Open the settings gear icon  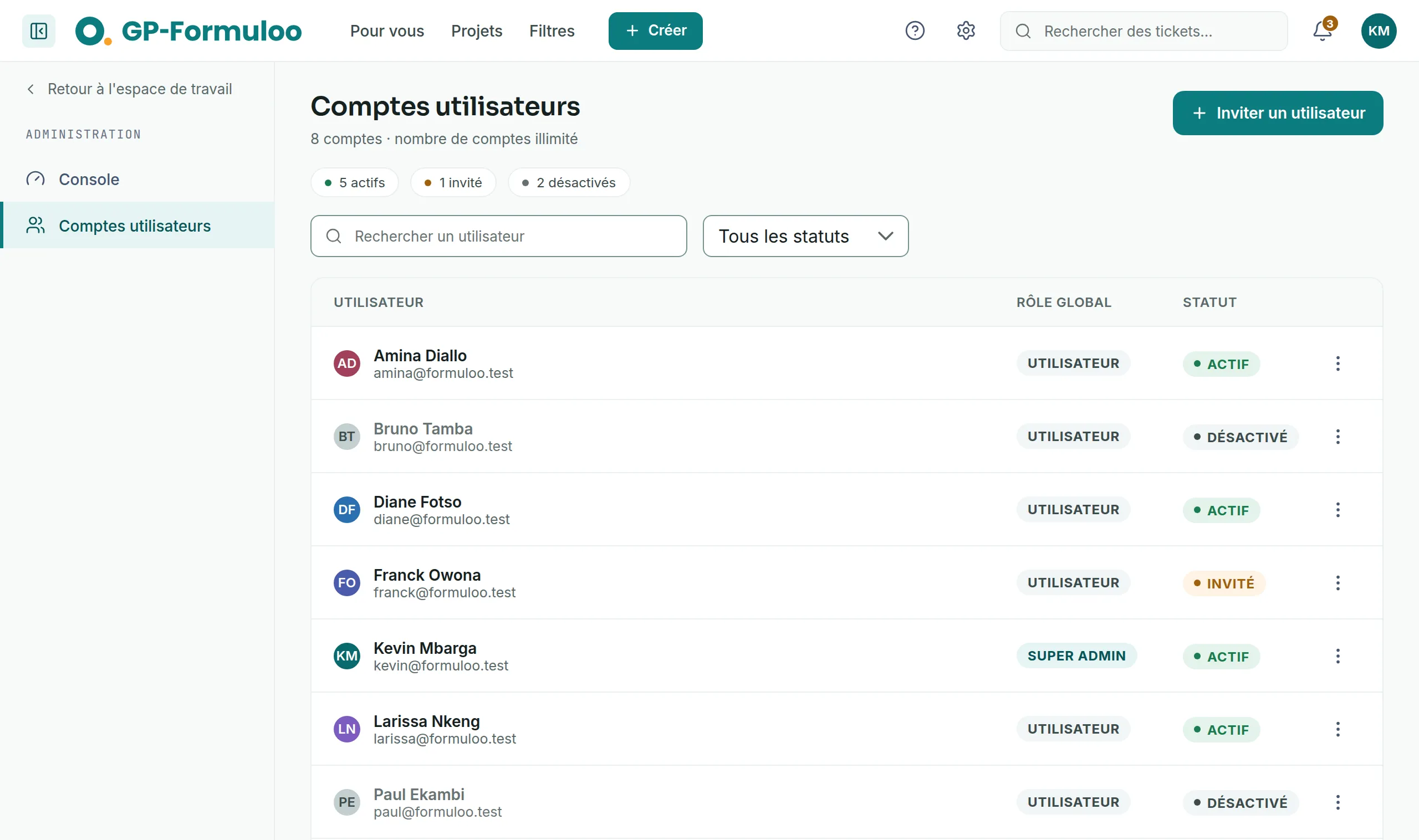(966, 30)
